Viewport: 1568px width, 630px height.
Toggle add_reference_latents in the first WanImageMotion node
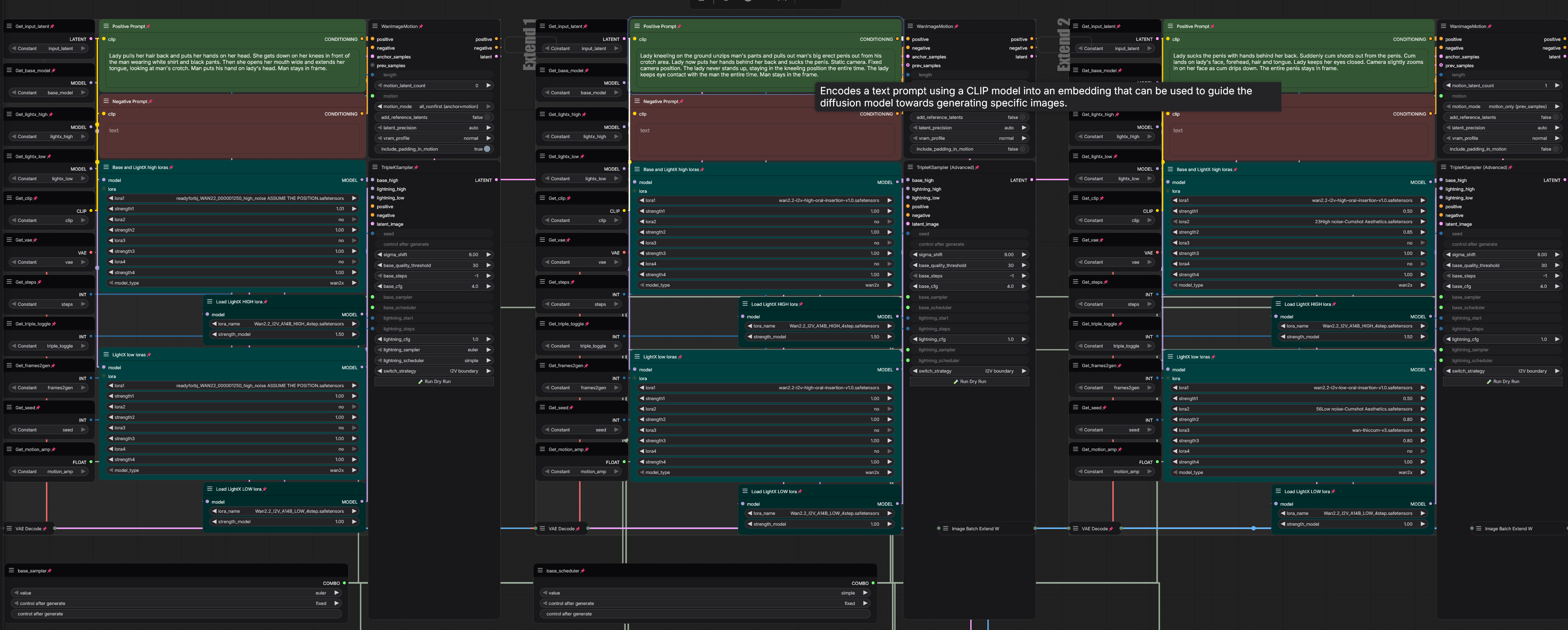click(x=487, y=118)
